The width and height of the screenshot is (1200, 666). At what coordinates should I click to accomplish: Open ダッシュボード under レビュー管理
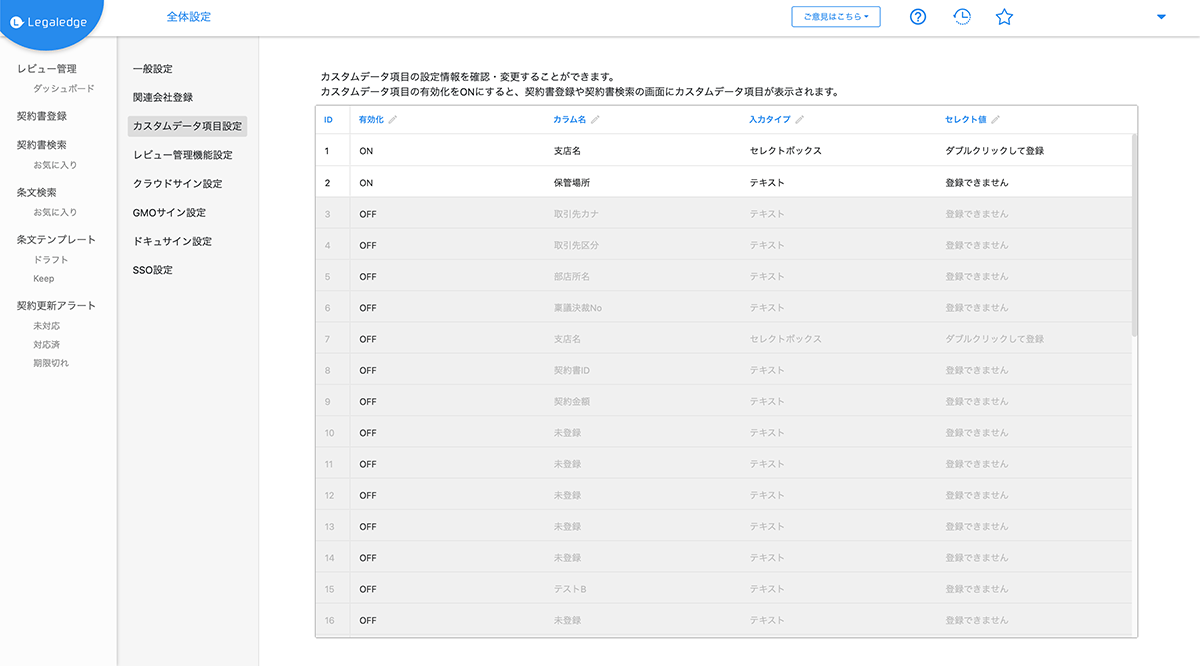[x=64, y=89]
